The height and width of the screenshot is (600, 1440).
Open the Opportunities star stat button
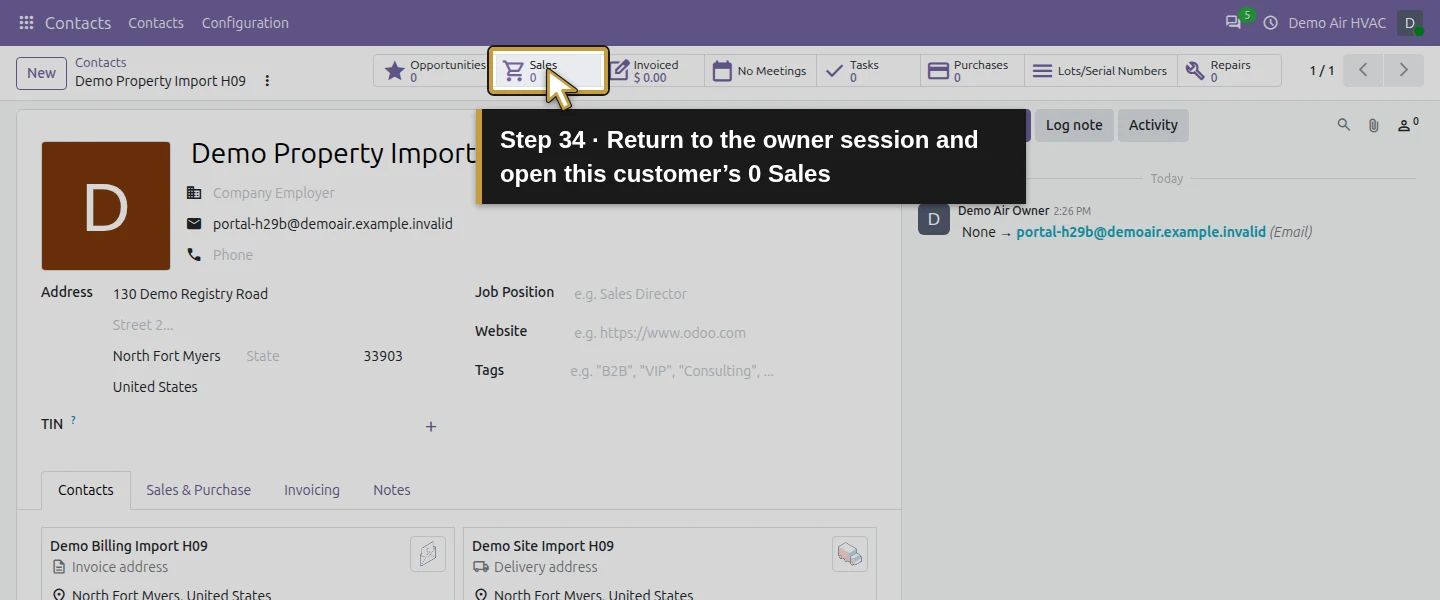tap(434, 71)
